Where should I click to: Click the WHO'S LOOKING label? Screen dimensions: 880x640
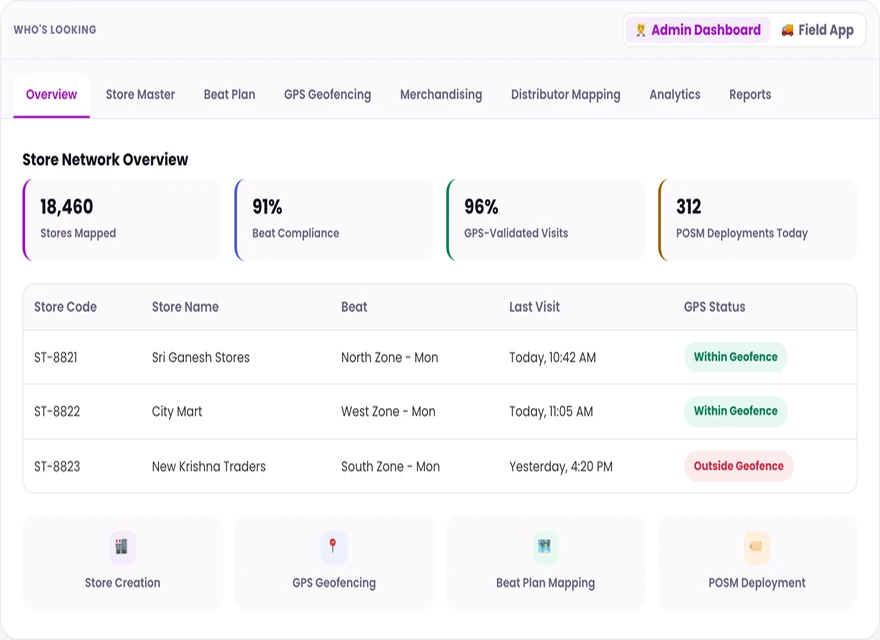click(55, 30)
